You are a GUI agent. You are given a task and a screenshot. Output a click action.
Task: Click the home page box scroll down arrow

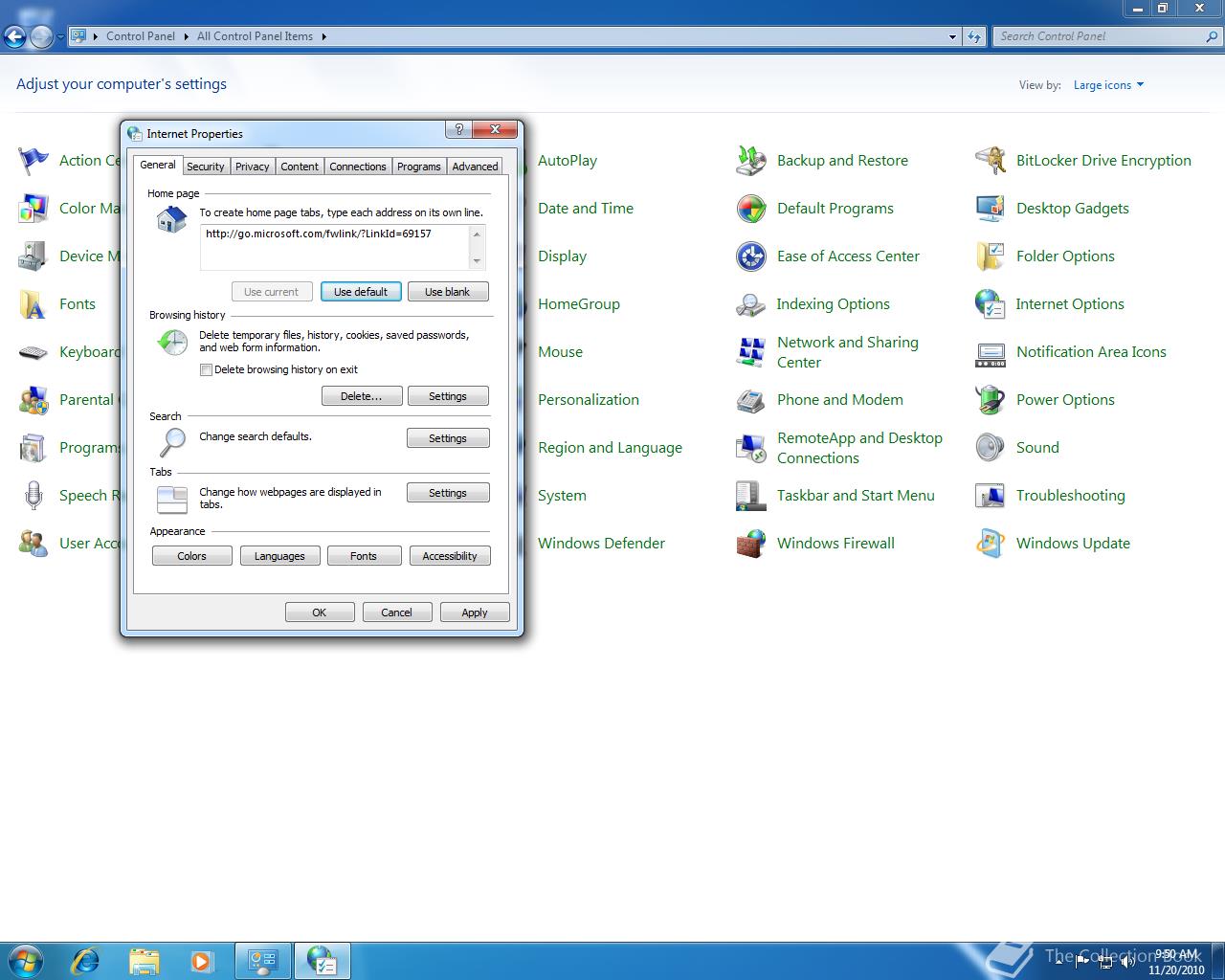[x=477, y=261]
